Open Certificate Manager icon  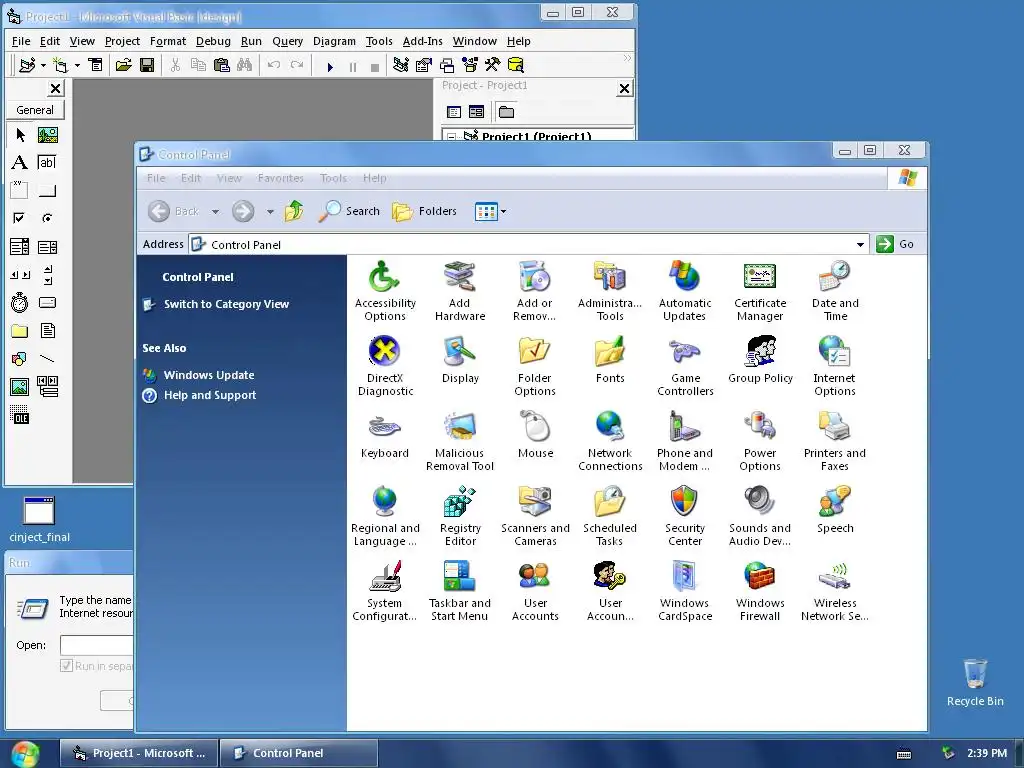pos(760,291)
